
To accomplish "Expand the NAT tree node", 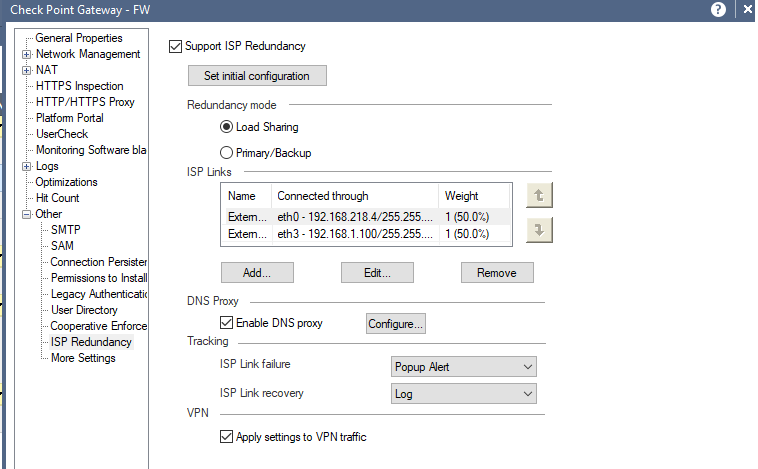I will [27, 70].
